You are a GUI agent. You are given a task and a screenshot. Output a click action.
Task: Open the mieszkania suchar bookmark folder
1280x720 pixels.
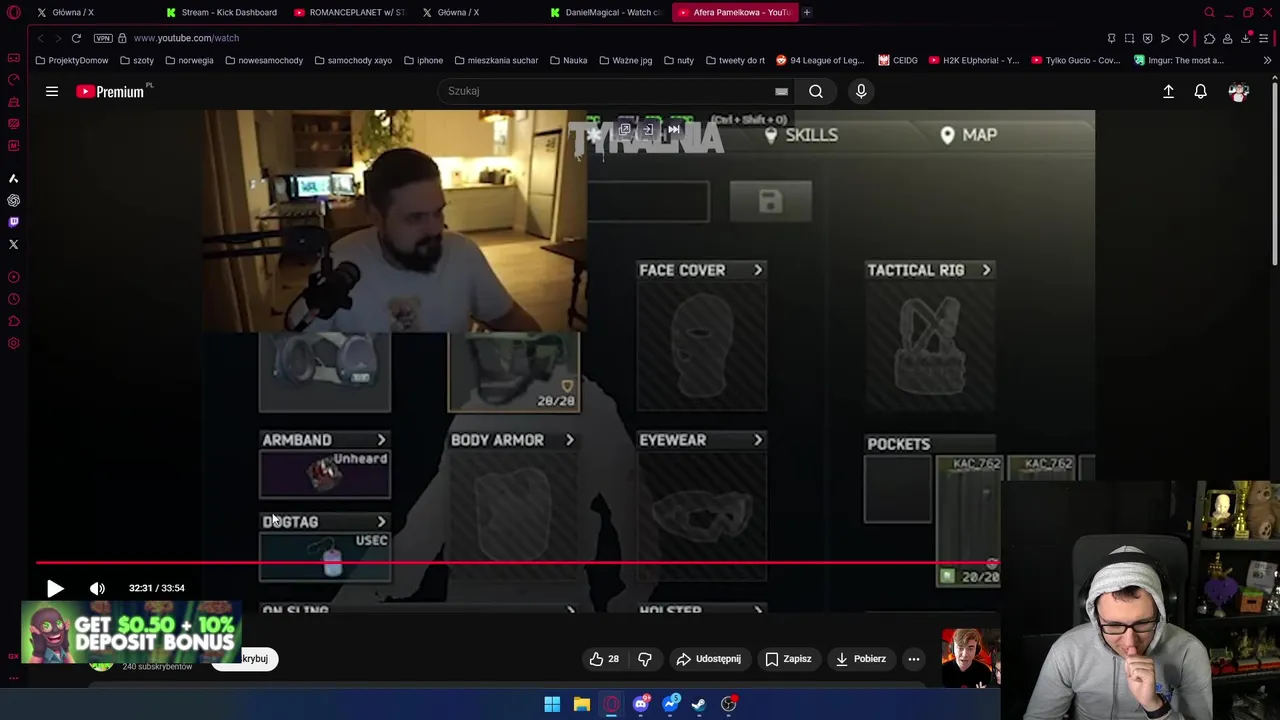click(x=496, y=60)
